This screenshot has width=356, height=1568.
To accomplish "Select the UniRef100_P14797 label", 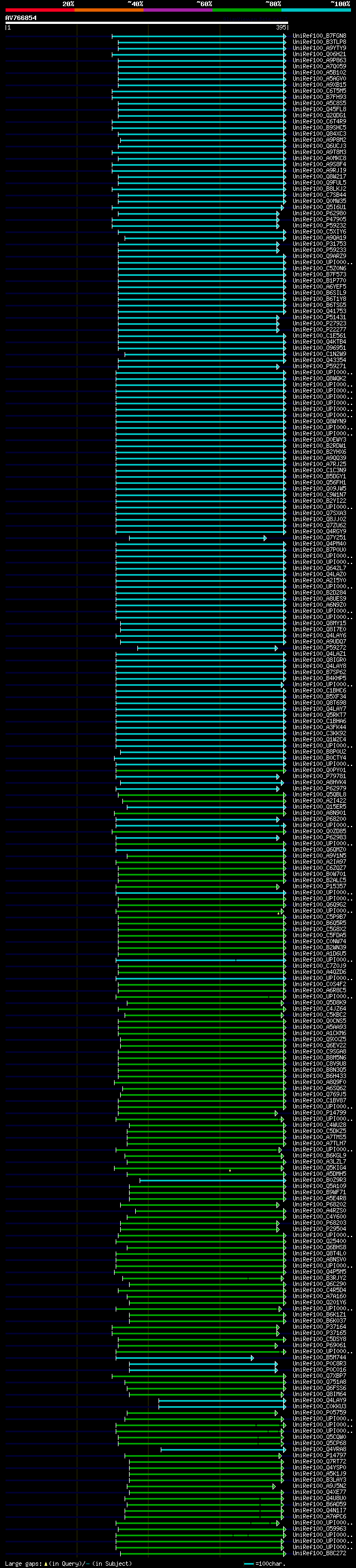I will [x=319, y=1455].
